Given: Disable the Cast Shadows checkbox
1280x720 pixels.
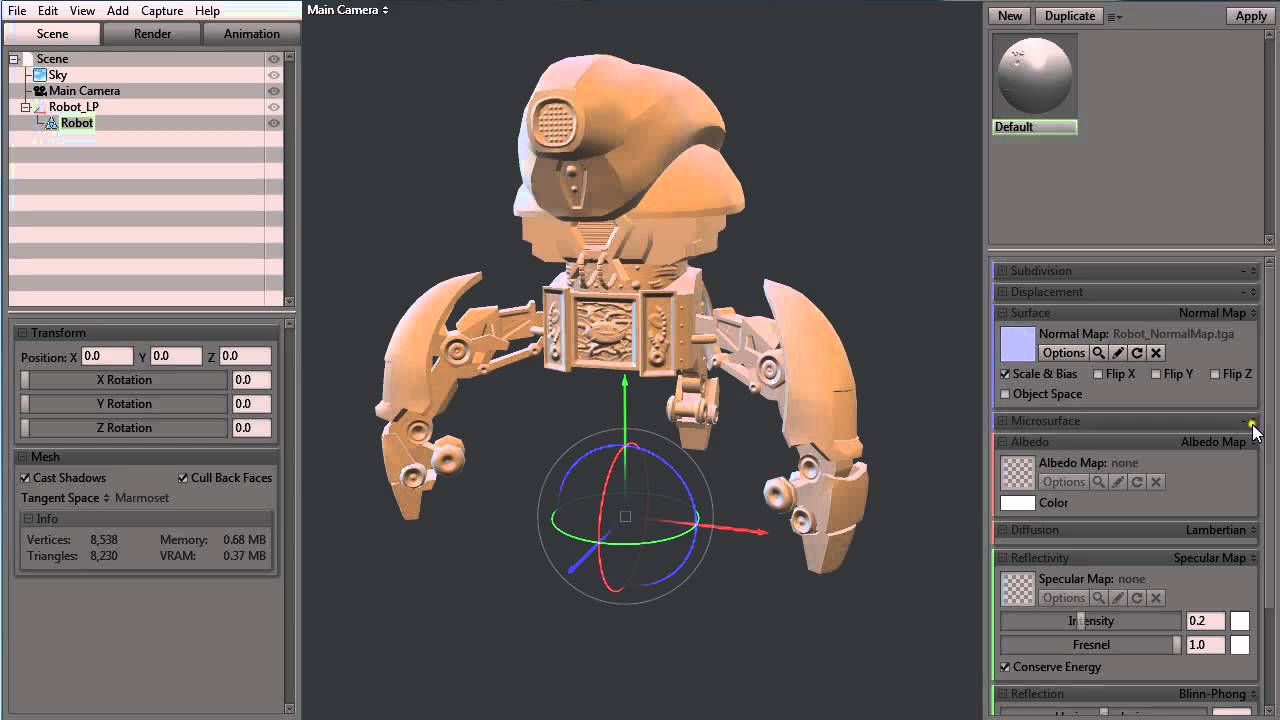Looking at the screenshot, I should click(25, 478).
